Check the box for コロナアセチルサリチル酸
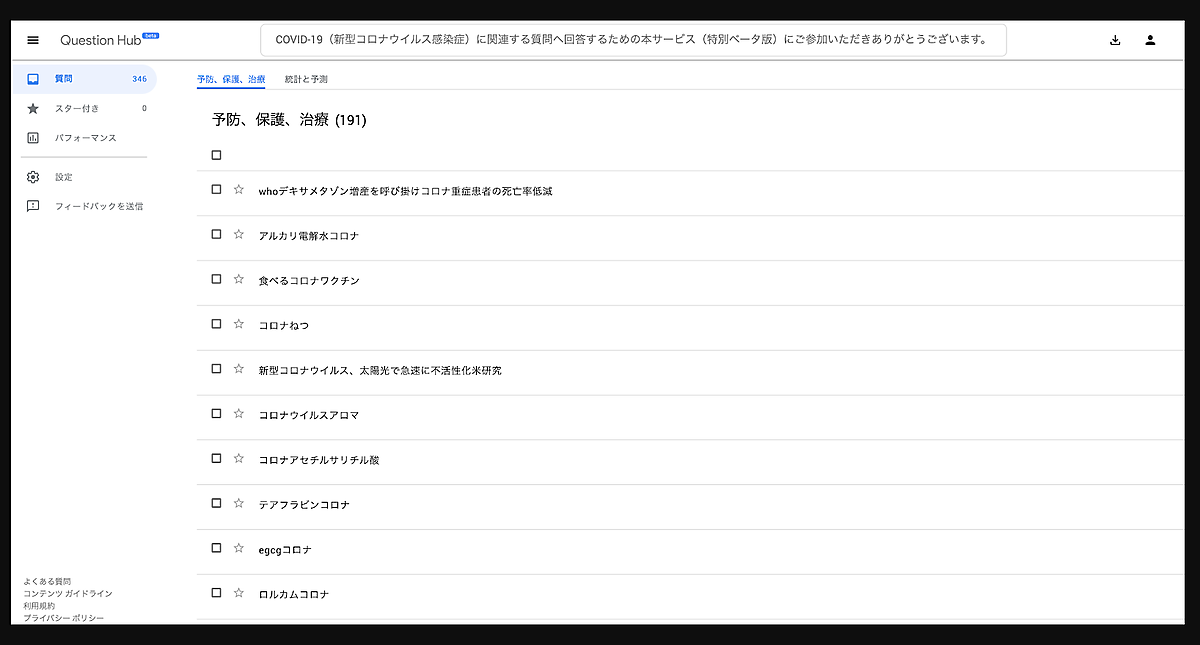The image size is (1200, 645). (x=216, y=458)
